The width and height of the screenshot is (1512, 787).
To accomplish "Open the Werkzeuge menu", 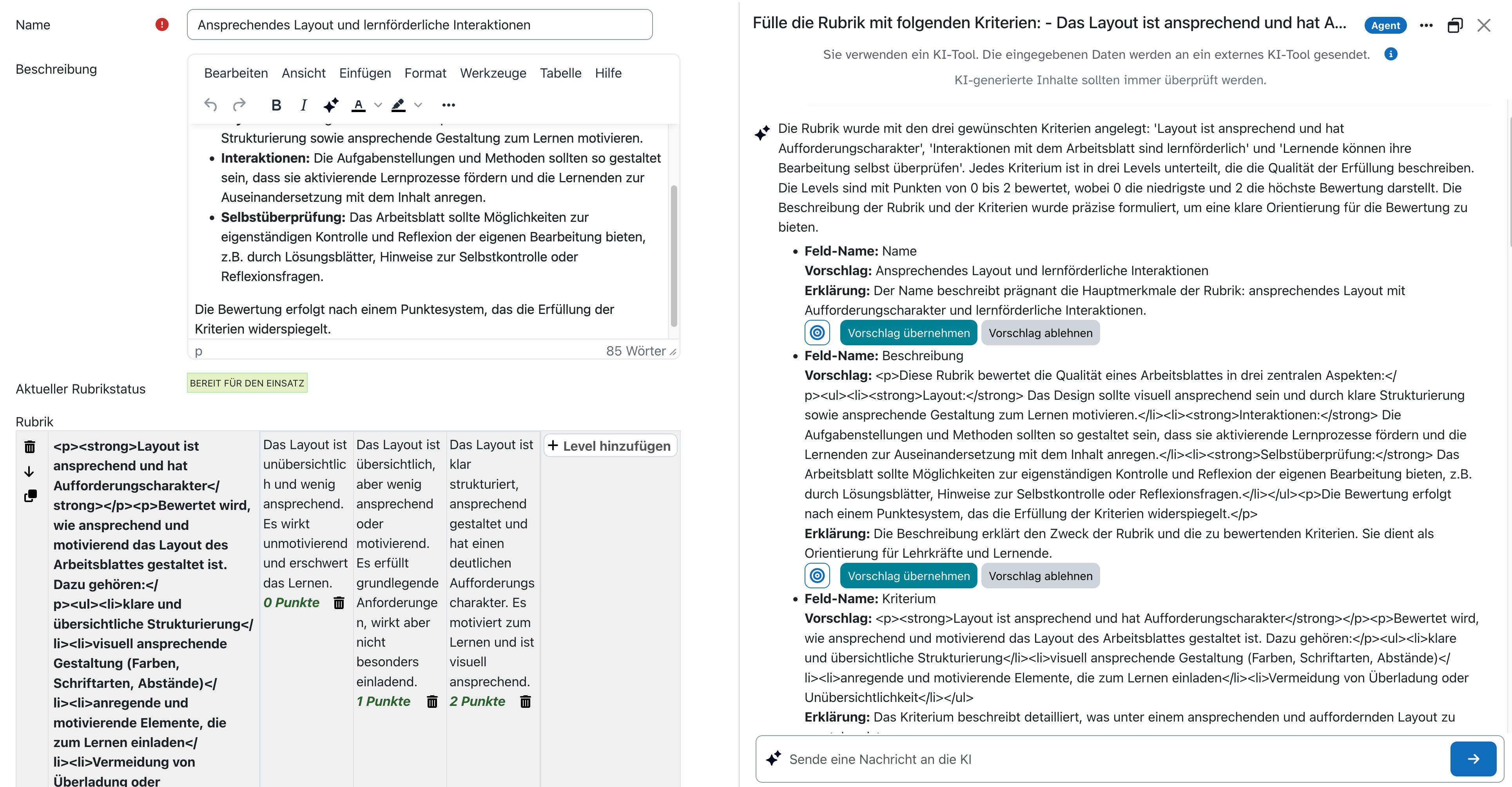I will click(x=493, y=73).
